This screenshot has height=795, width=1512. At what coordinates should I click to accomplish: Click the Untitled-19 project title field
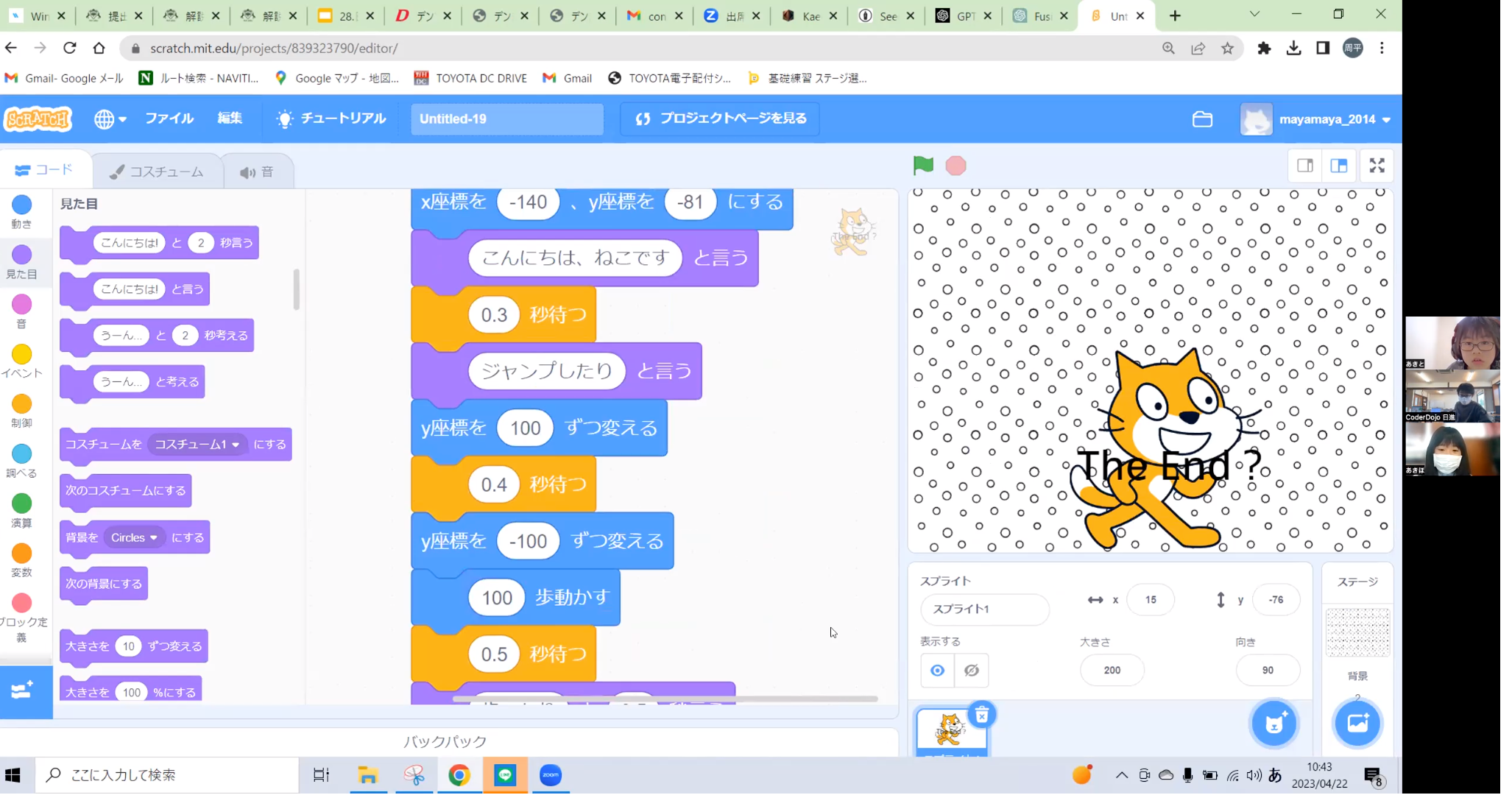[506, 119]
